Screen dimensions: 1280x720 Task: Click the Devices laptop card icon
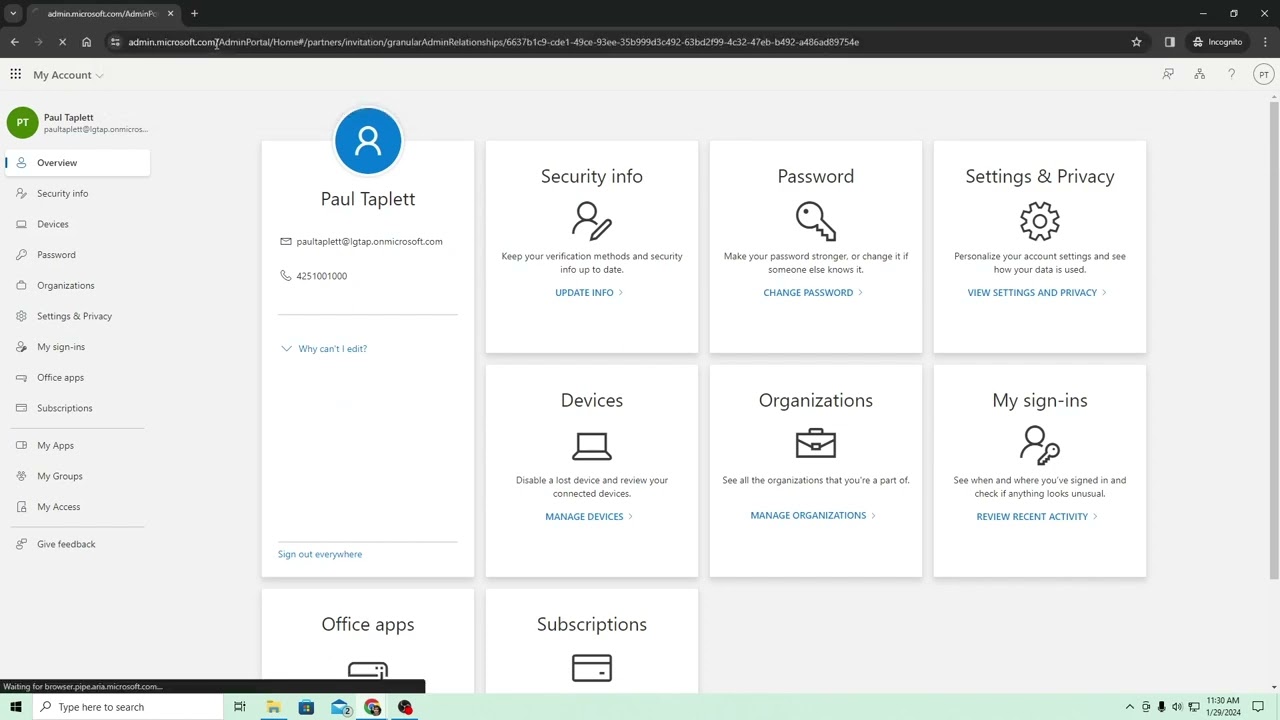(592, 446)
